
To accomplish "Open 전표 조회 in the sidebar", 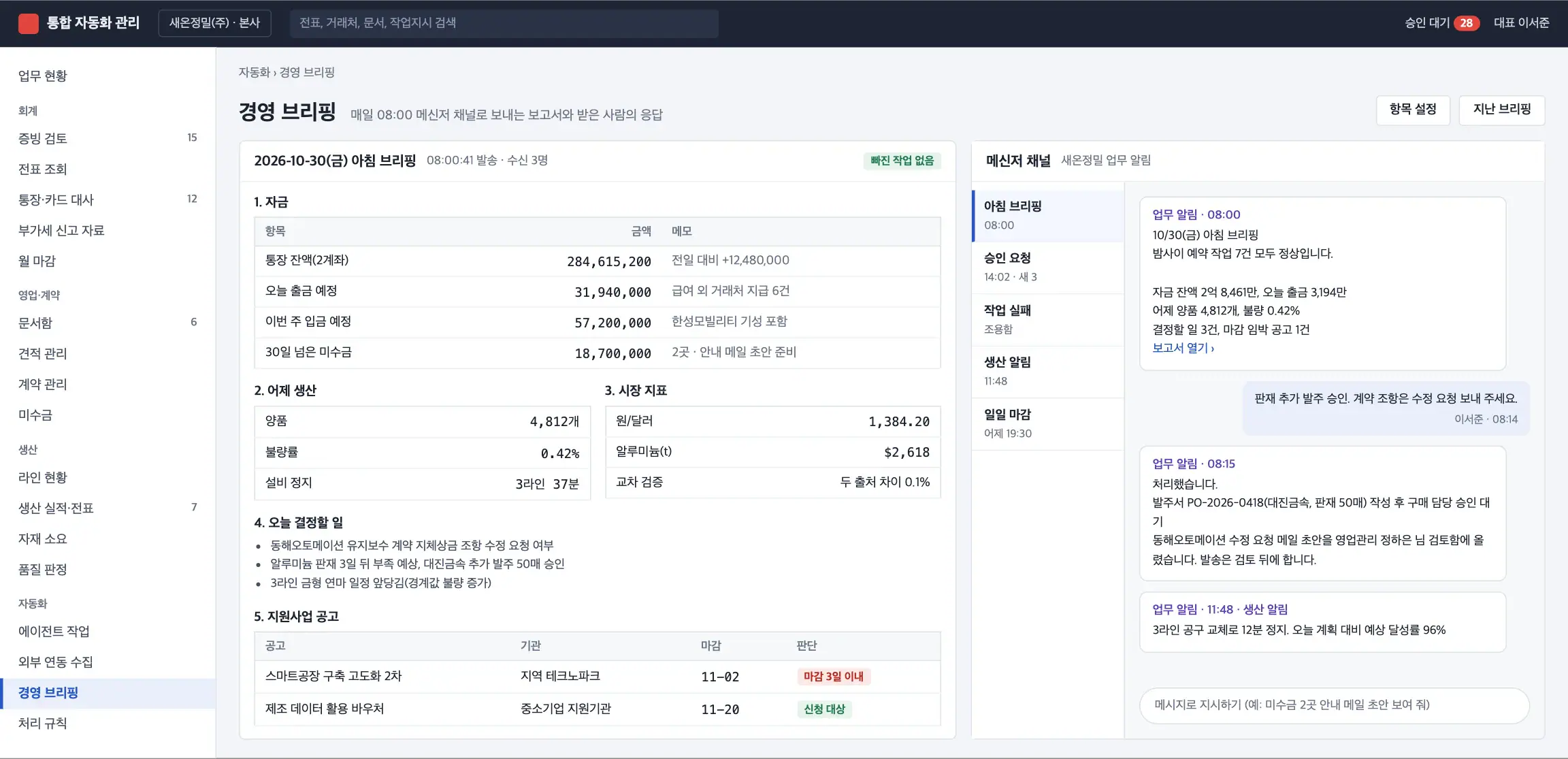I will (x=108, y=169).
